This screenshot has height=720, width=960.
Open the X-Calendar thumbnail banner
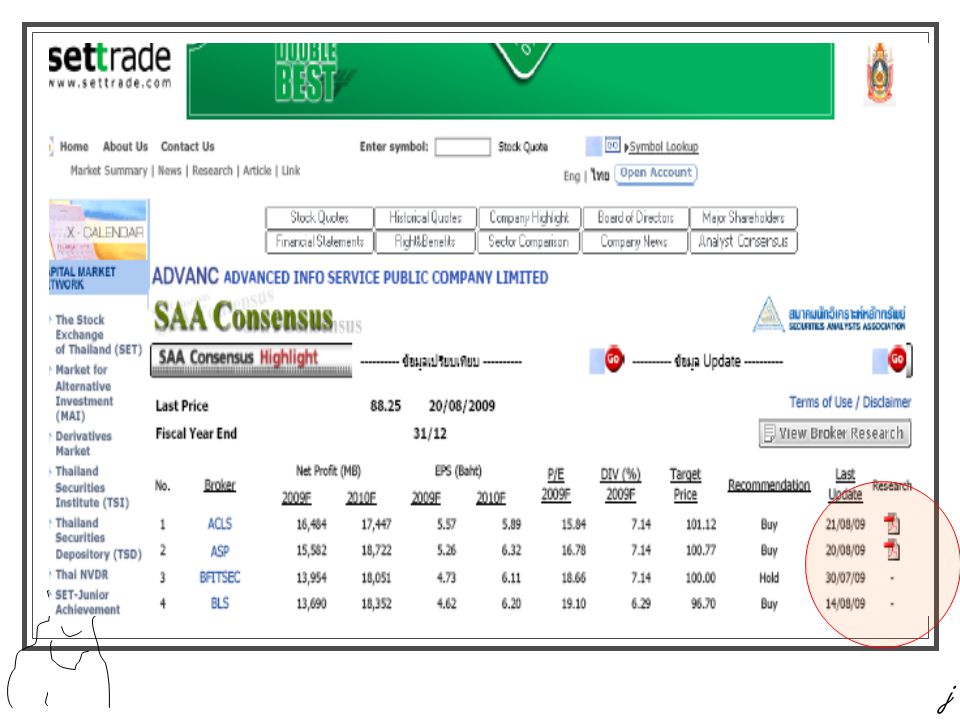click(98, 230)
